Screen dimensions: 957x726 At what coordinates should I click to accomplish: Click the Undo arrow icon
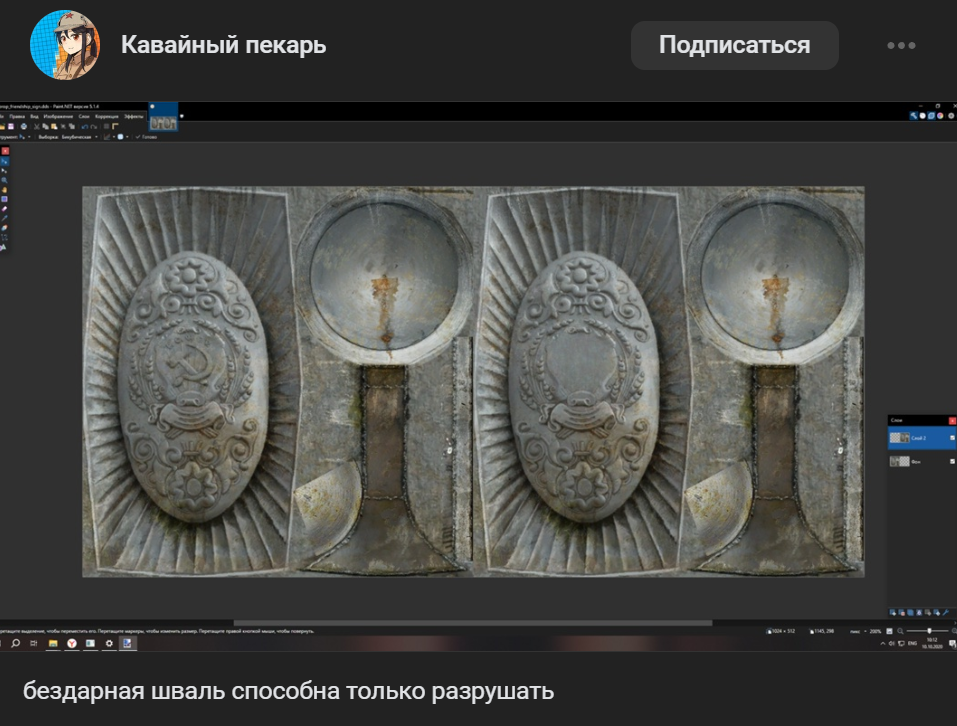click(84, 126)
